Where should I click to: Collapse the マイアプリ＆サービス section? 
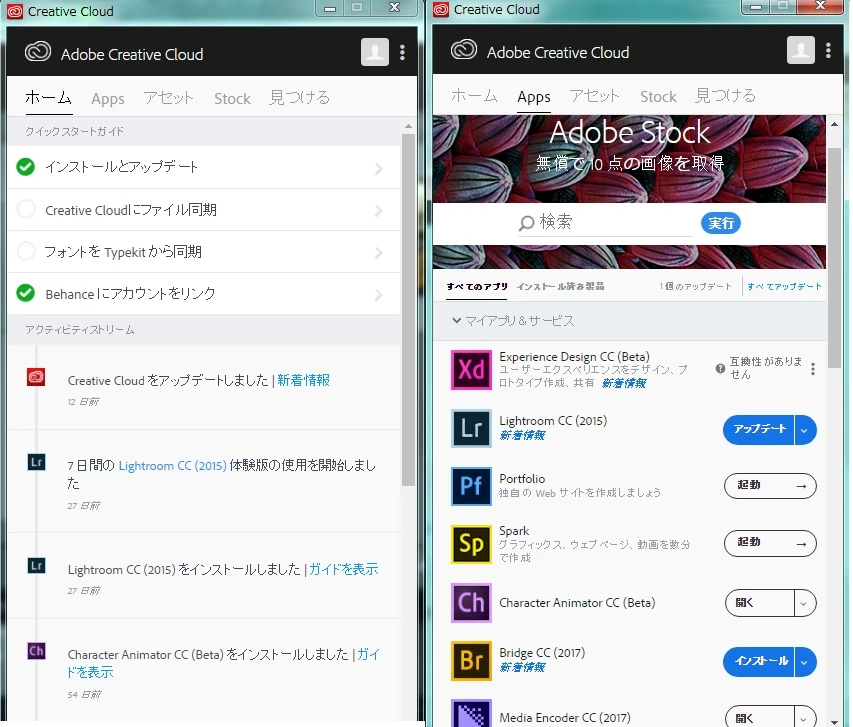coord(457,321)
